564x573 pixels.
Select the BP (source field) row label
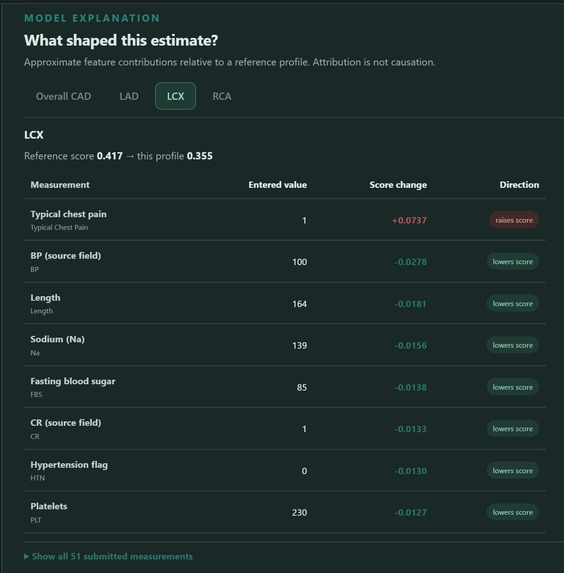[x=66, y=256]
